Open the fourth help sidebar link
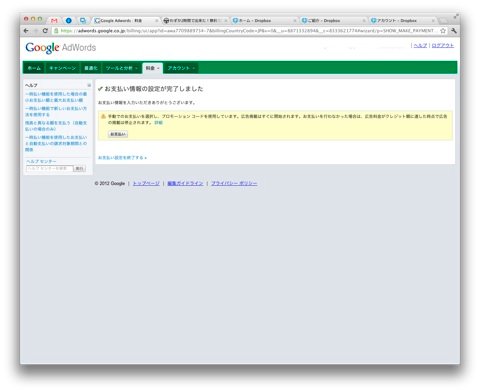 [56, 143]
